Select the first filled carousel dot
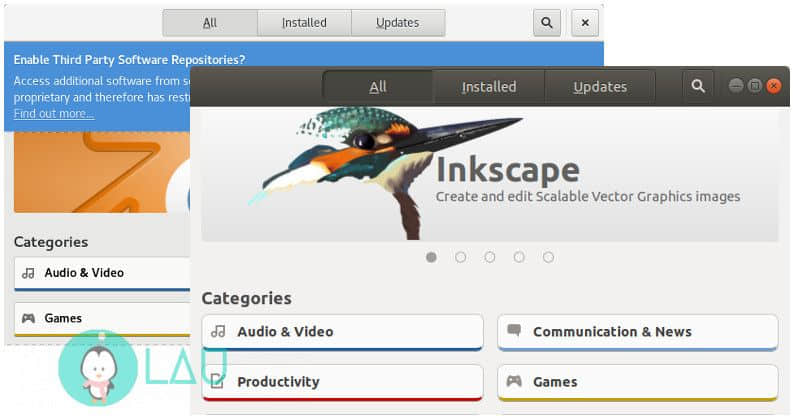The width and height of the screenshot is (793, 418). tap(431, 257)
